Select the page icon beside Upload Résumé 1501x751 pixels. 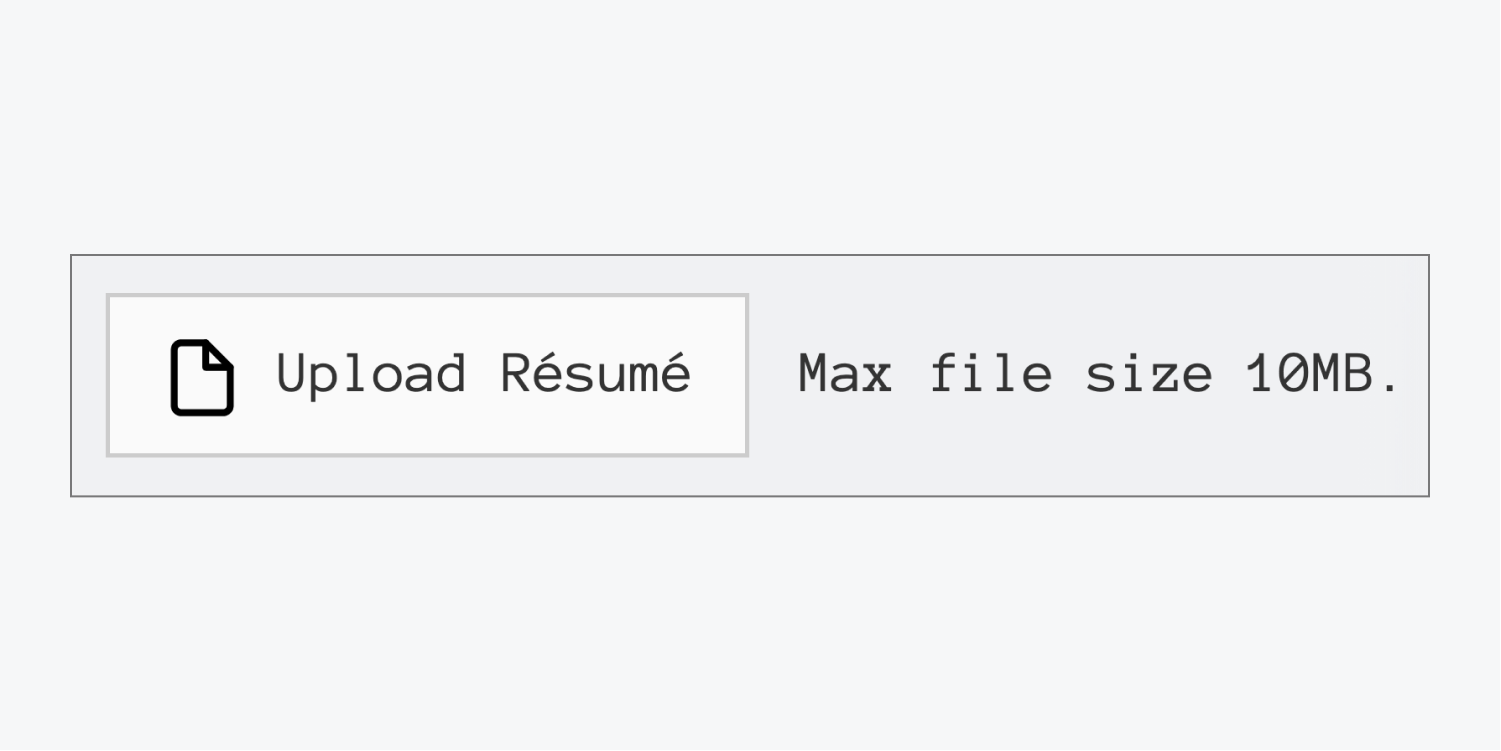pyautogui.click(x=202, y=377)
